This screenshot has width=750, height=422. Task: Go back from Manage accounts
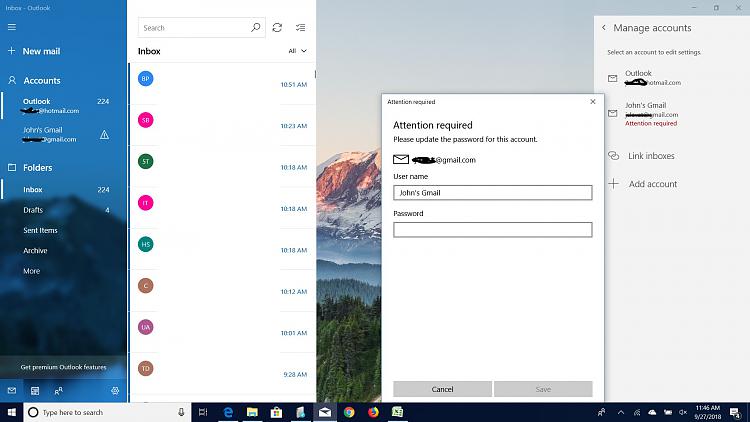[604, 28]
